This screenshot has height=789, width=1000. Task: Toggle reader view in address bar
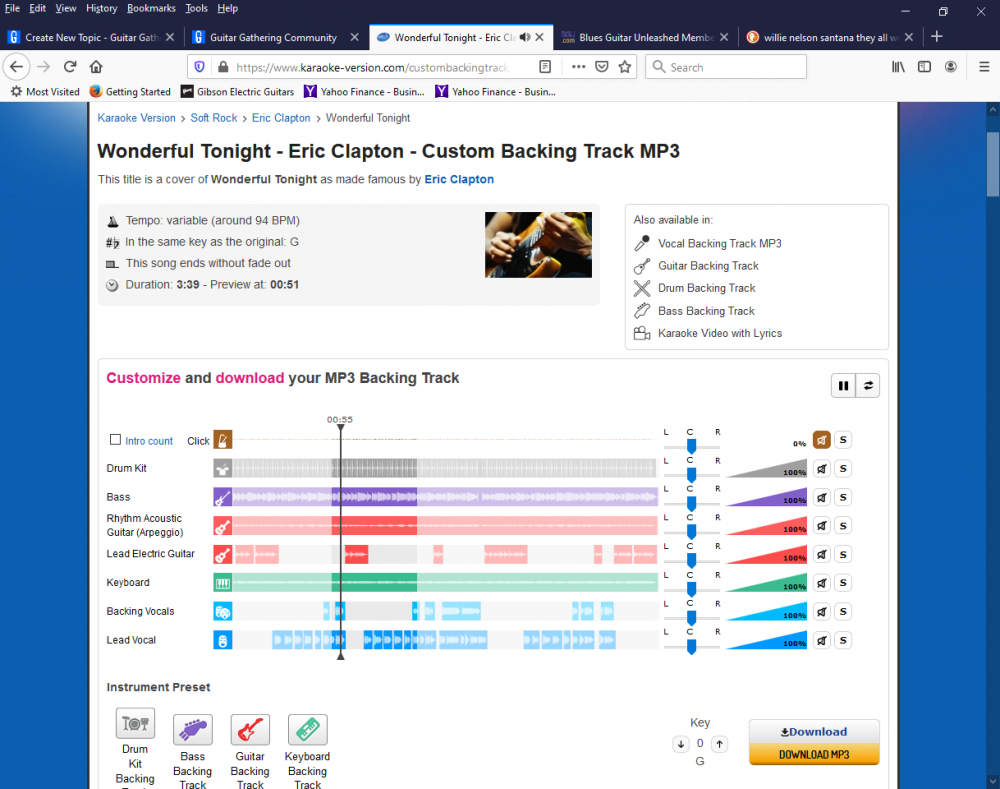click(x=545, y=67)
